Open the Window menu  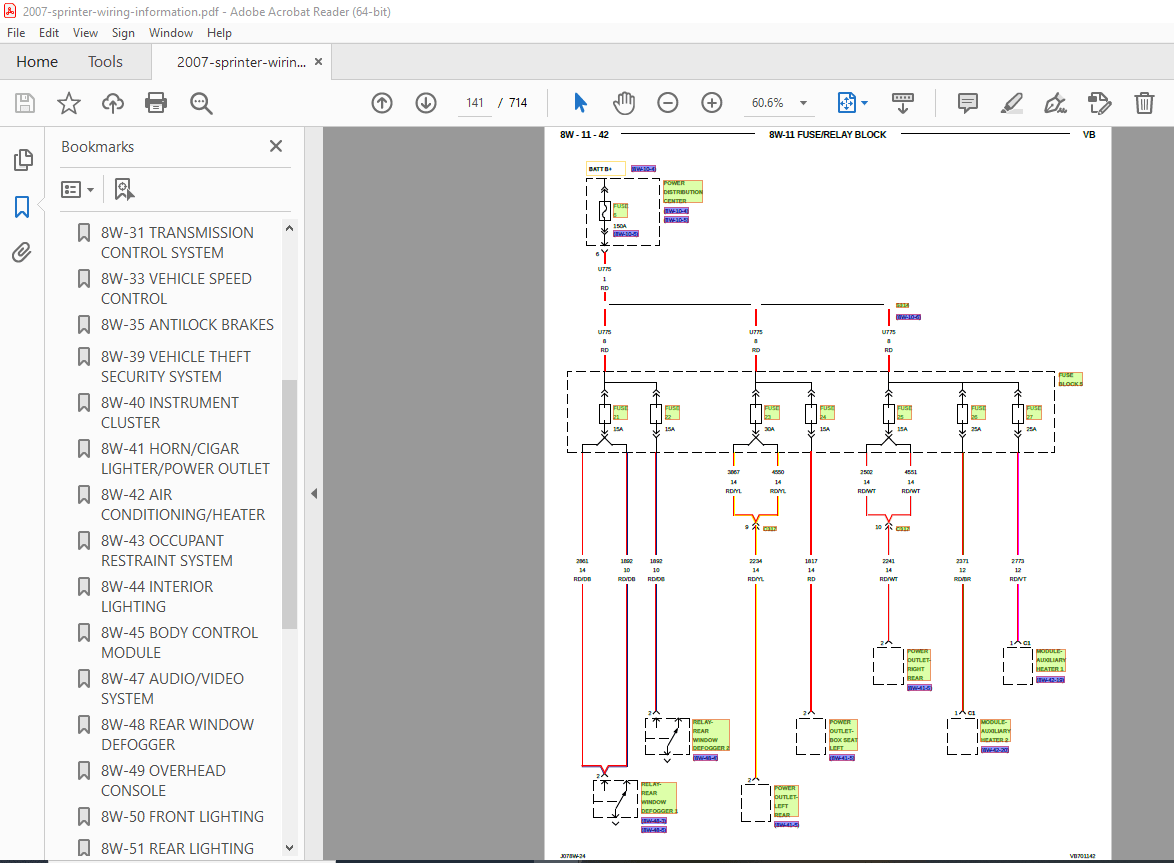[171, 33]
